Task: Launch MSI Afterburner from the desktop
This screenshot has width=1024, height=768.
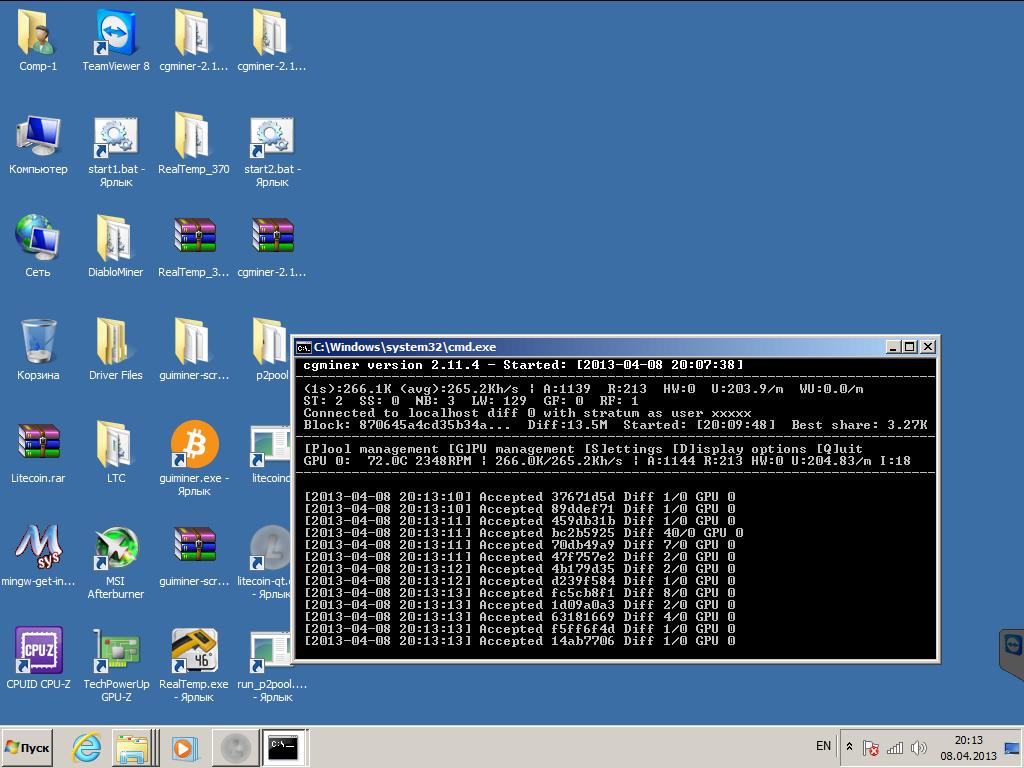Action: [x=116, y=546]
